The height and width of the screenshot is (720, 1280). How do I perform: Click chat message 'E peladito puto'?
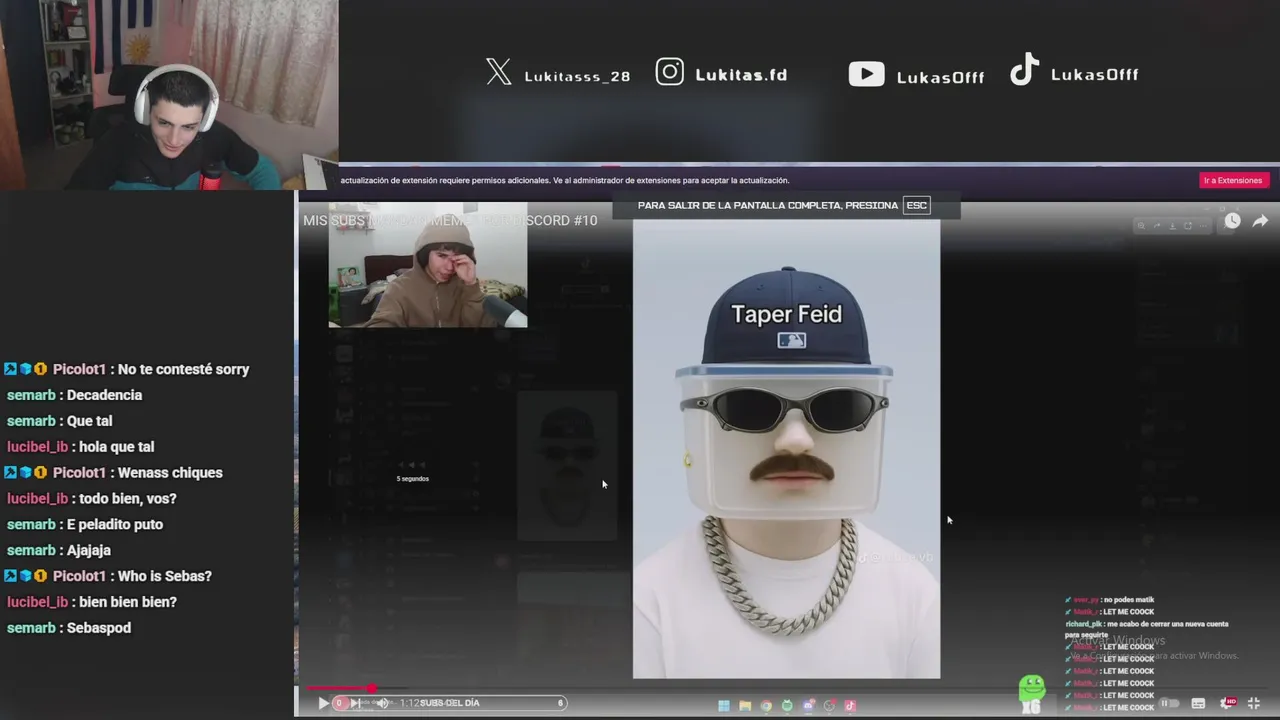click(115, 524)
